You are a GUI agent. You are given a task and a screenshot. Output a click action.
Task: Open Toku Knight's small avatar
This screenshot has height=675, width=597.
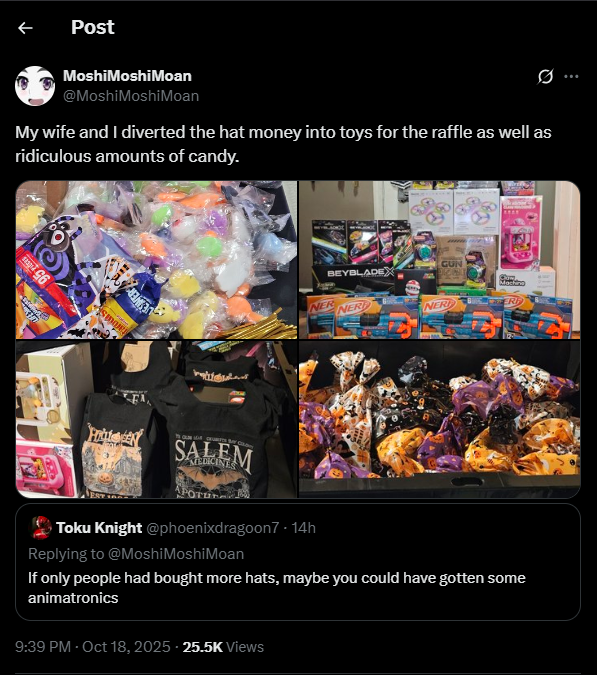coord(40,527)
